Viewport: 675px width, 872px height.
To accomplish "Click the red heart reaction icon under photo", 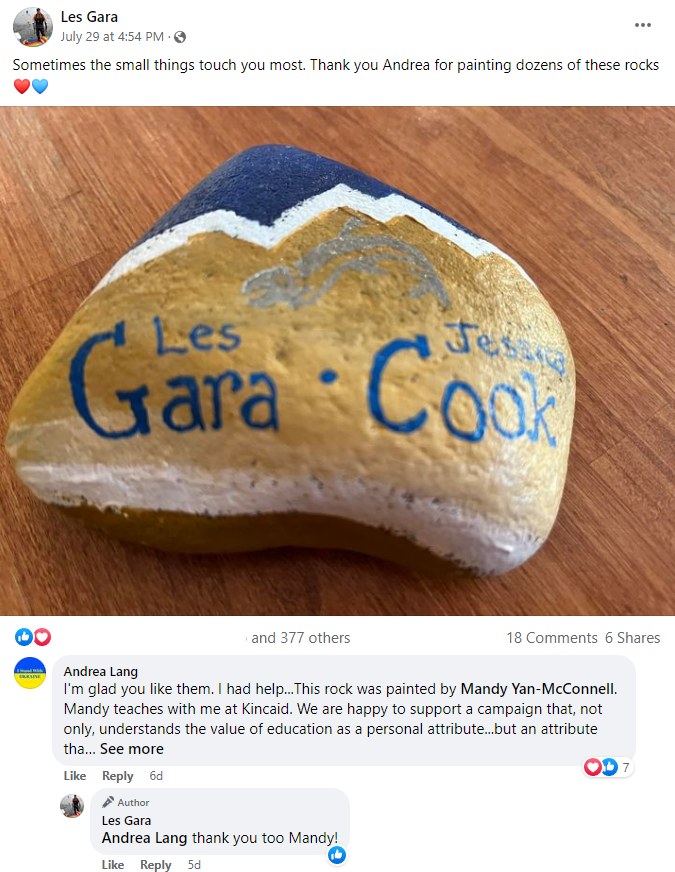I will [42, 637].
